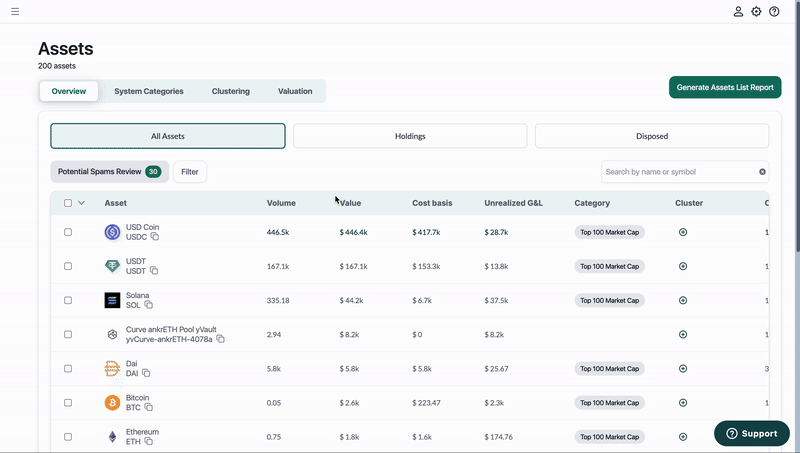Check the Dai row checkbox
Image resolution: width=800 pixels, height=453 pixels.
coord(68,369)
